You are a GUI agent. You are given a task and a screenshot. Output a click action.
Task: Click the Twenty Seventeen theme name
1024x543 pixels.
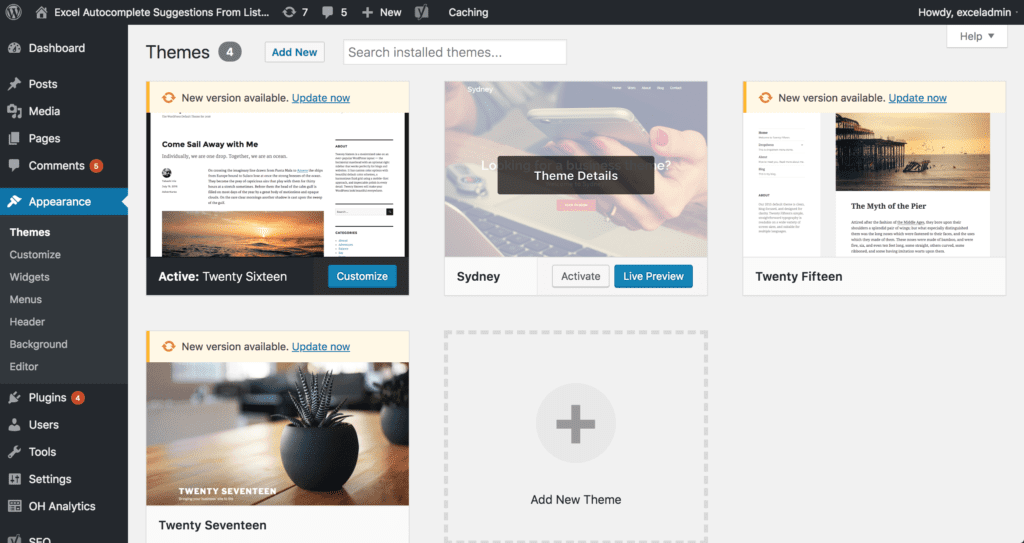point(212,525)
